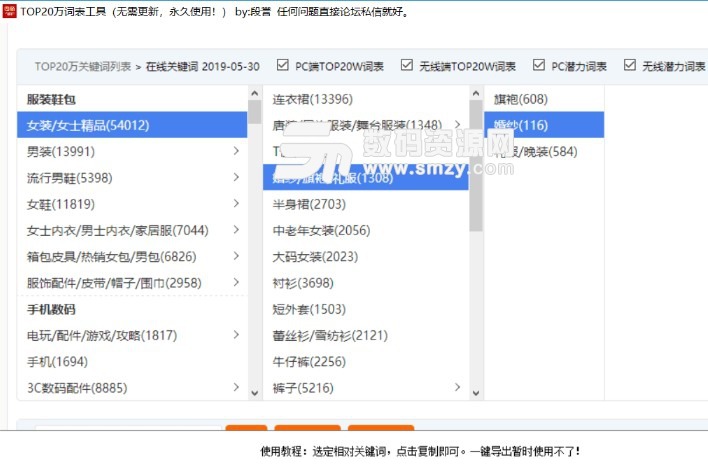Toggle the PC端TOP20W词表 checkbox

point(284,65)
